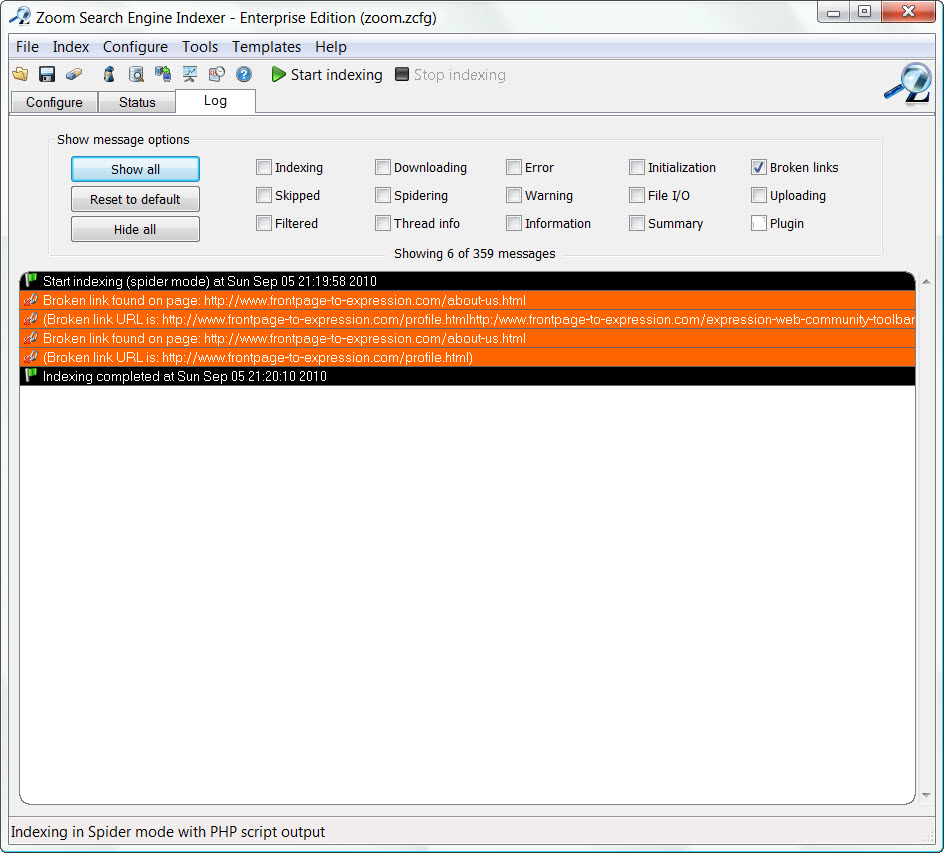Open the Index menu

[70, 46]
